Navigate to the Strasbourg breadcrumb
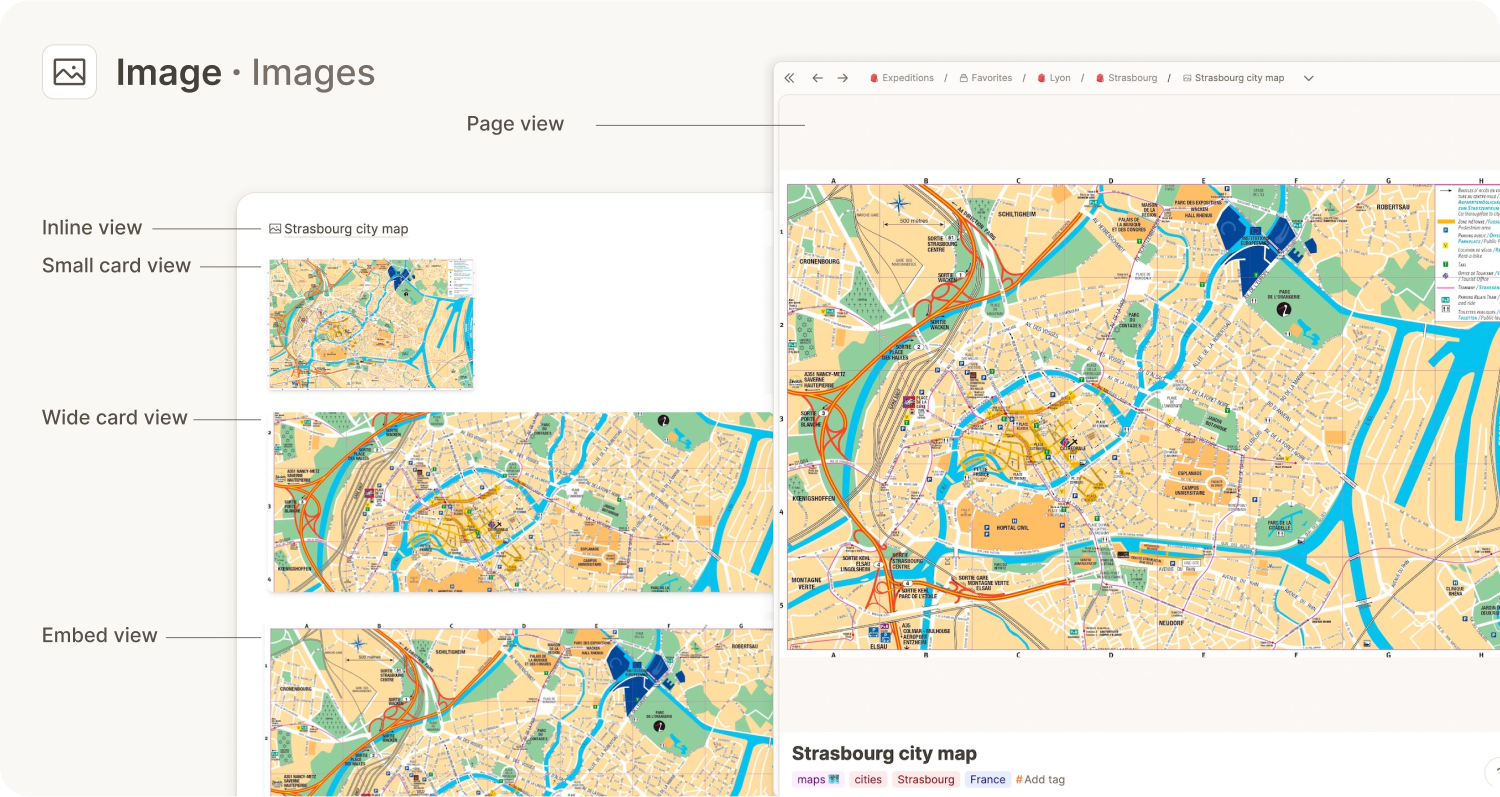This screenshot has width=1500, height=797. 1126,78
